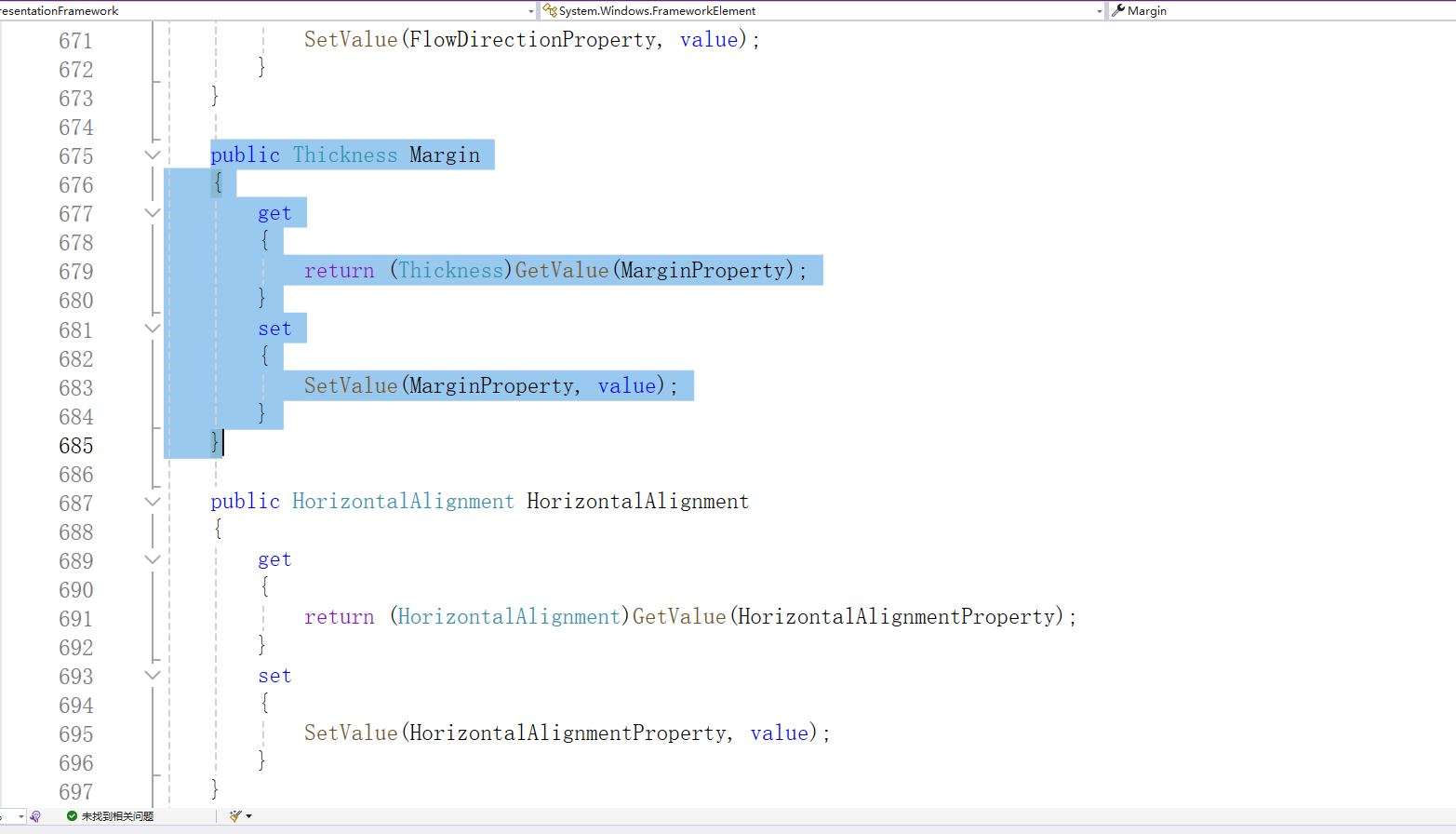Open the code health indicator icon
1456x834 pixels.
(35, 816)
